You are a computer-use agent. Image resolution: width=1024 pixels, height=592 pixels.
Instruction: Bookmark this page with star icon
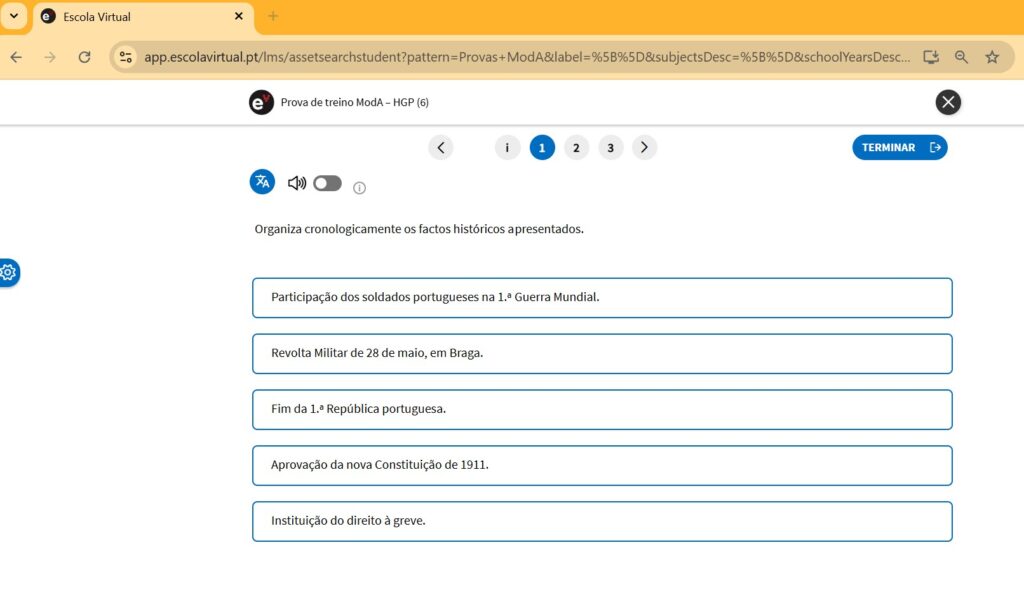(x=992, y=57)
